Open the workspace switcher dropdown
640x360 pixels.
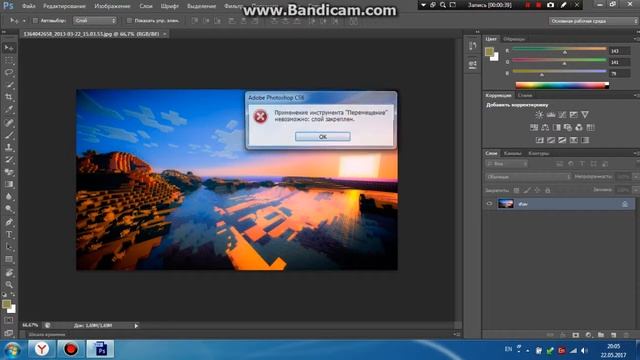click(593, 21)
